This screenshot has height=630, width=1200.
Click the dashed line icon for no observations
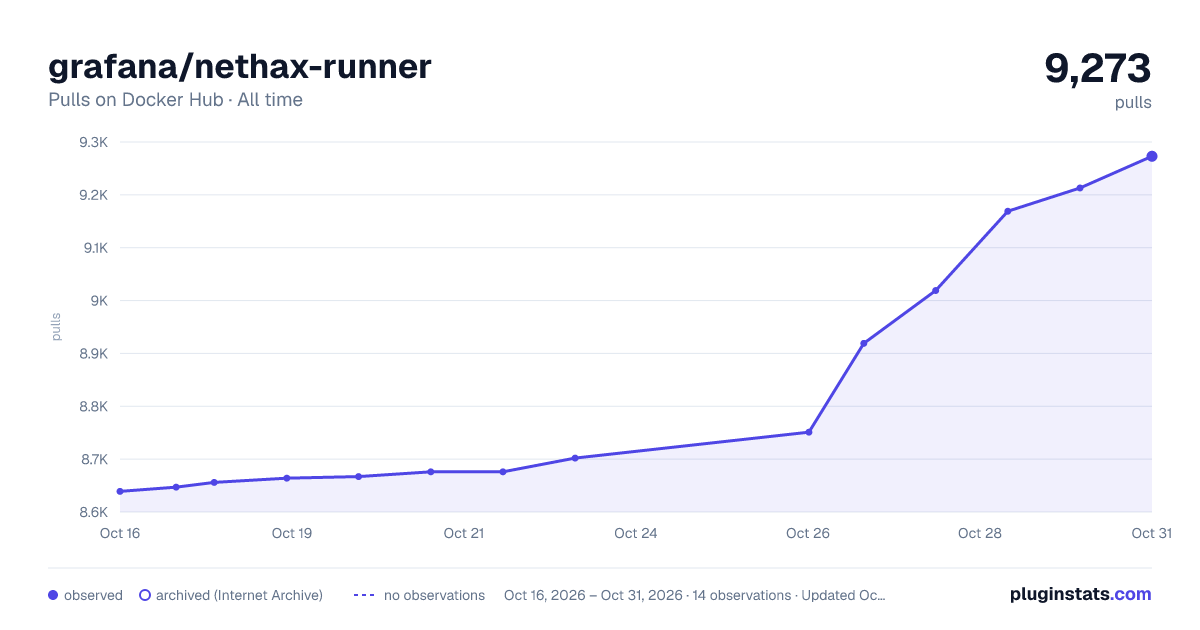click(364, 595)
